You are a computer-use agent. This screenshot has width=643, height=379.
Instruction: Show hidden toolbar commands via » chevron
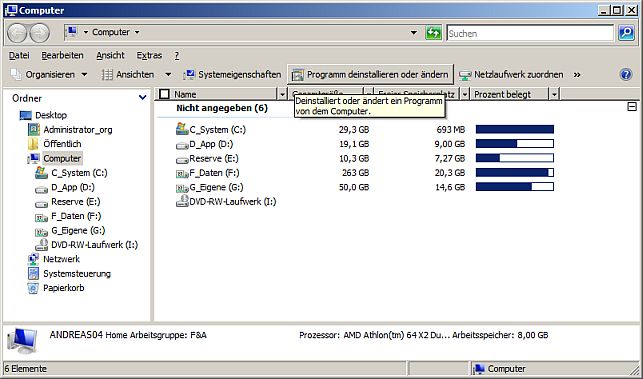[577, 75]
